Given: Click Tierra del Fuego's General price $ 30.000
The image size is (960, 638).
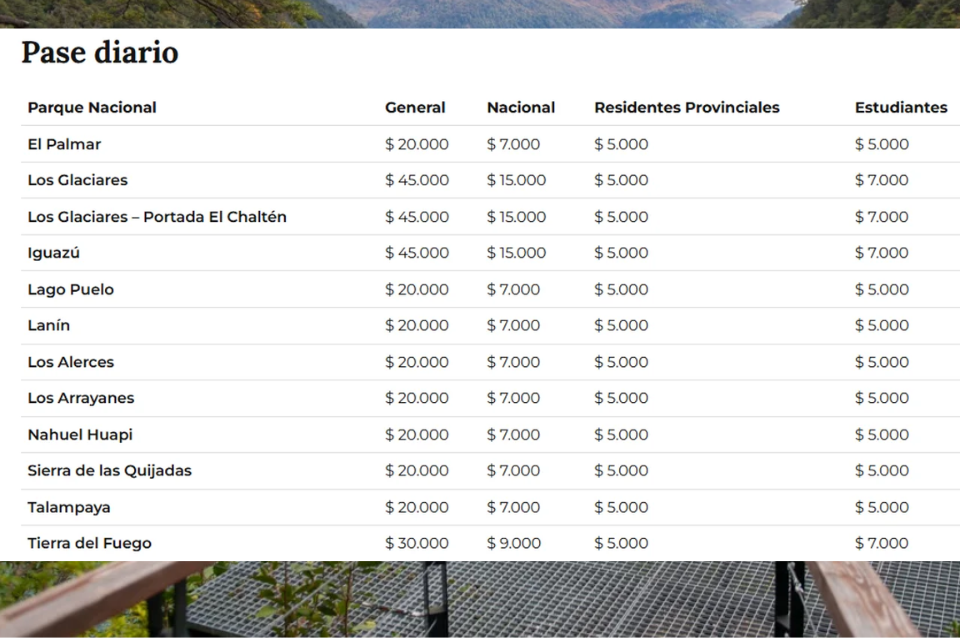Looking at the screenshot, I should 417,544.
